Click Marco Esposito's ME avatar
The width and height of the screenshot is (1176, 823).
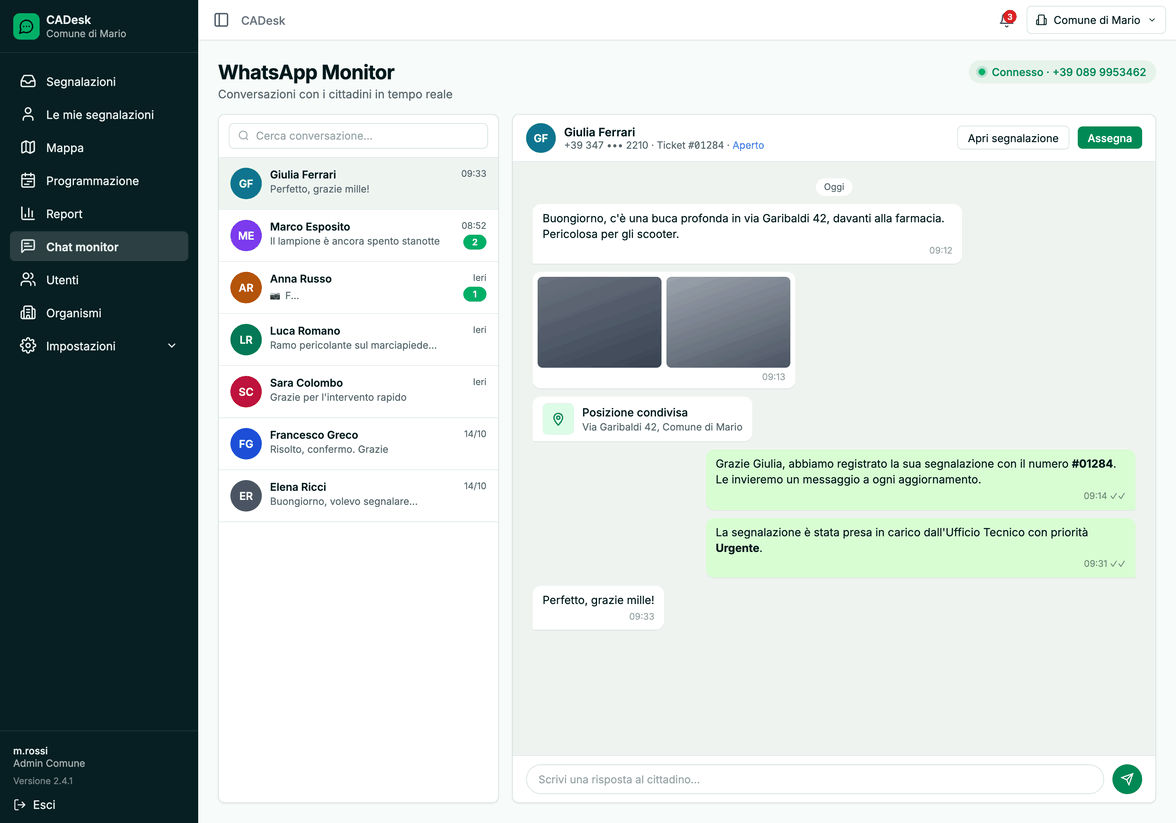(246, 236)
